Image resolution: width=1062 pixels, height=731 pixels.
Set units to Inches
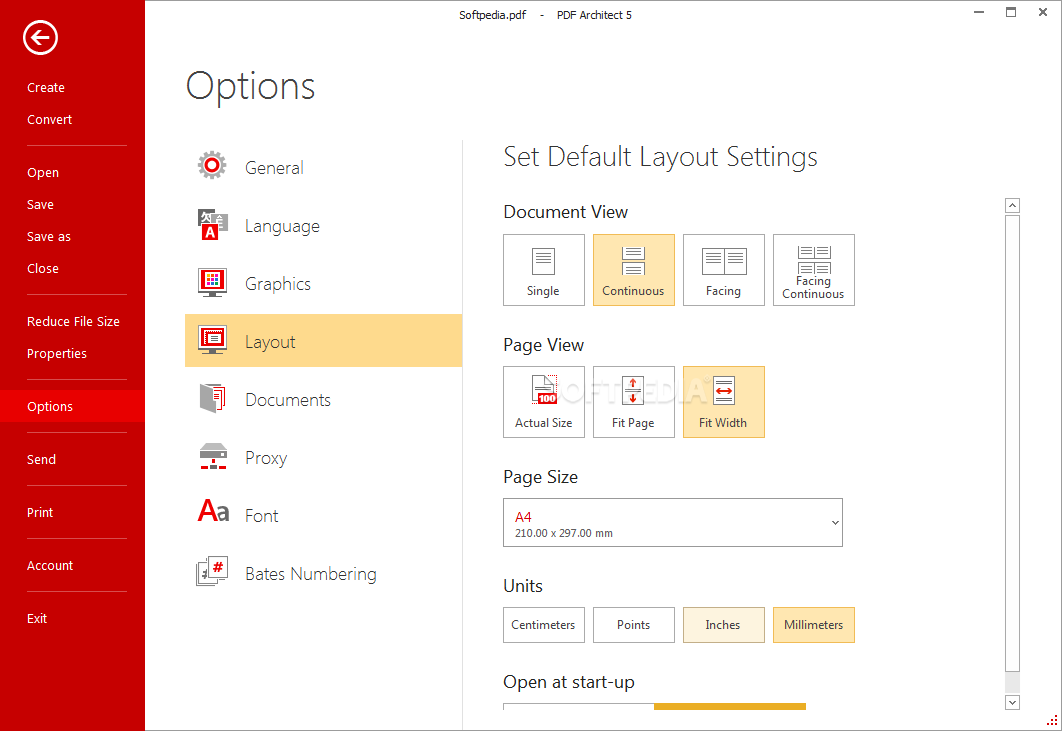[x=723, y=625]
